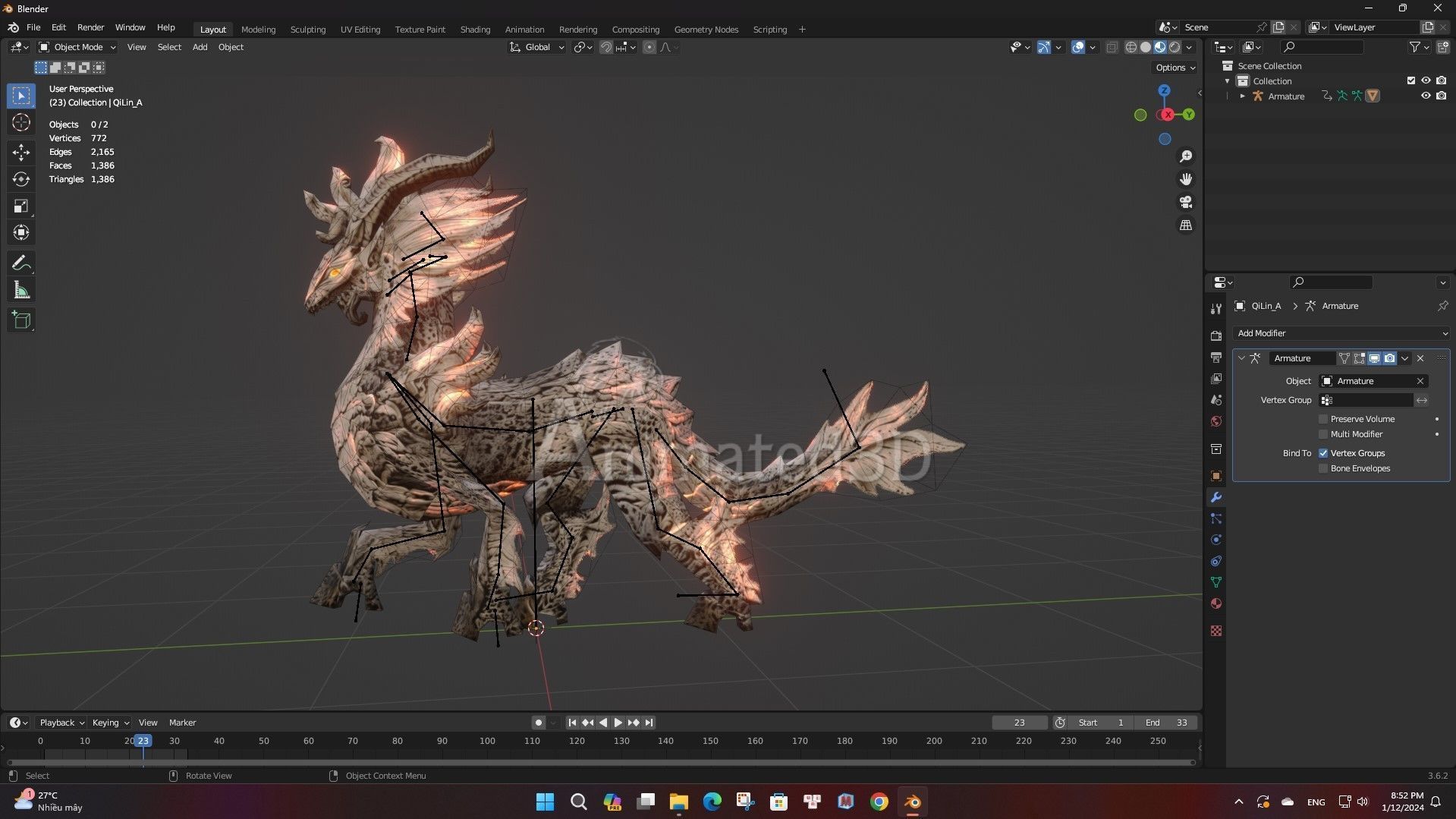Image resolution: width=1456 pixels, height=819 pixels.
Task: Open the Render menu
Action: pos(90,27)
